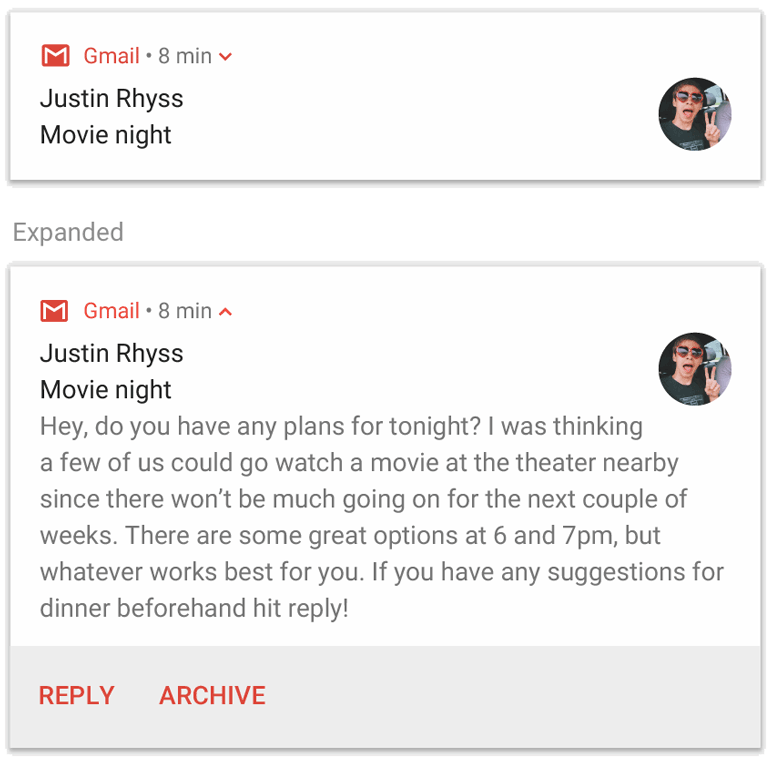Select Justin Rhyss in the collapsed notification
Viewport: 772px width, 762px height.
(x=111, y=99)
